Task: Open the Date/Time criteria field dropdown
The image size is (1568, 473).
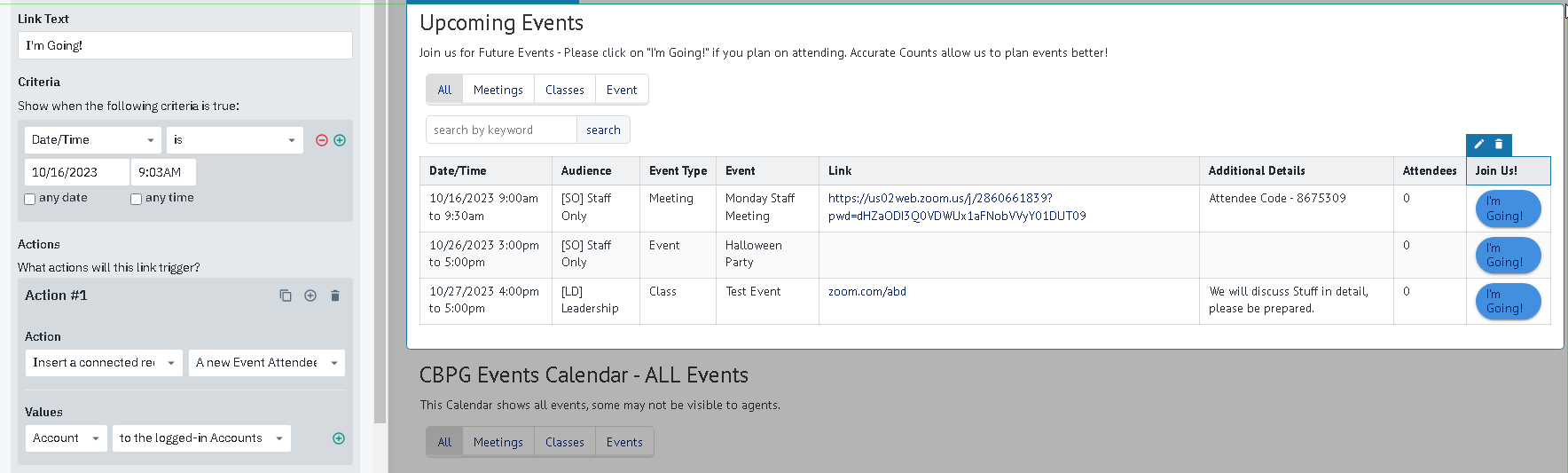Action: pyautogui.click(x=92, y=140)
